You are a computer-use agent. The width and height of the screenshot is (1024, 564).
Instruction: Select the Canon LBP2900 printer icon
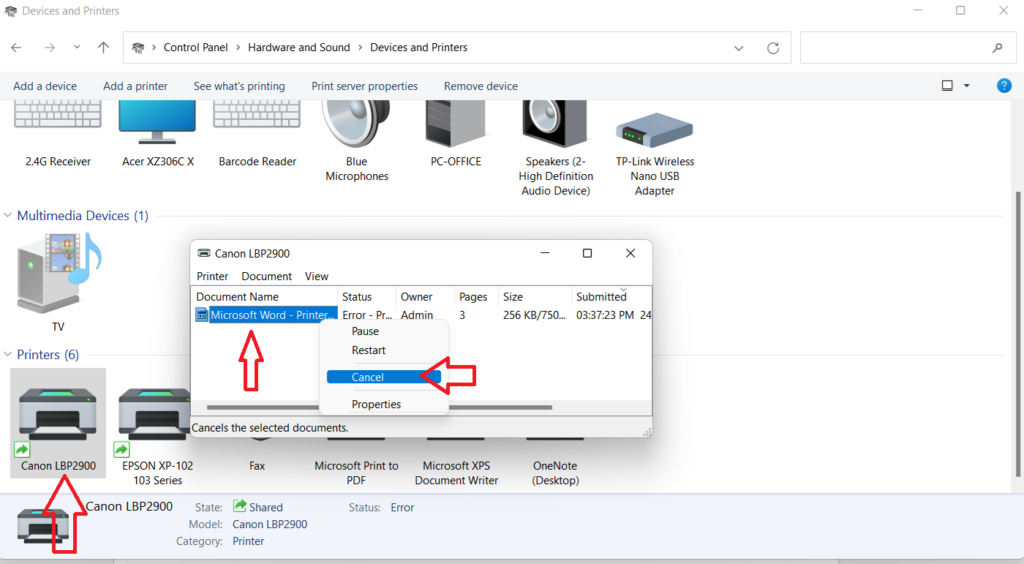[57, 413]
